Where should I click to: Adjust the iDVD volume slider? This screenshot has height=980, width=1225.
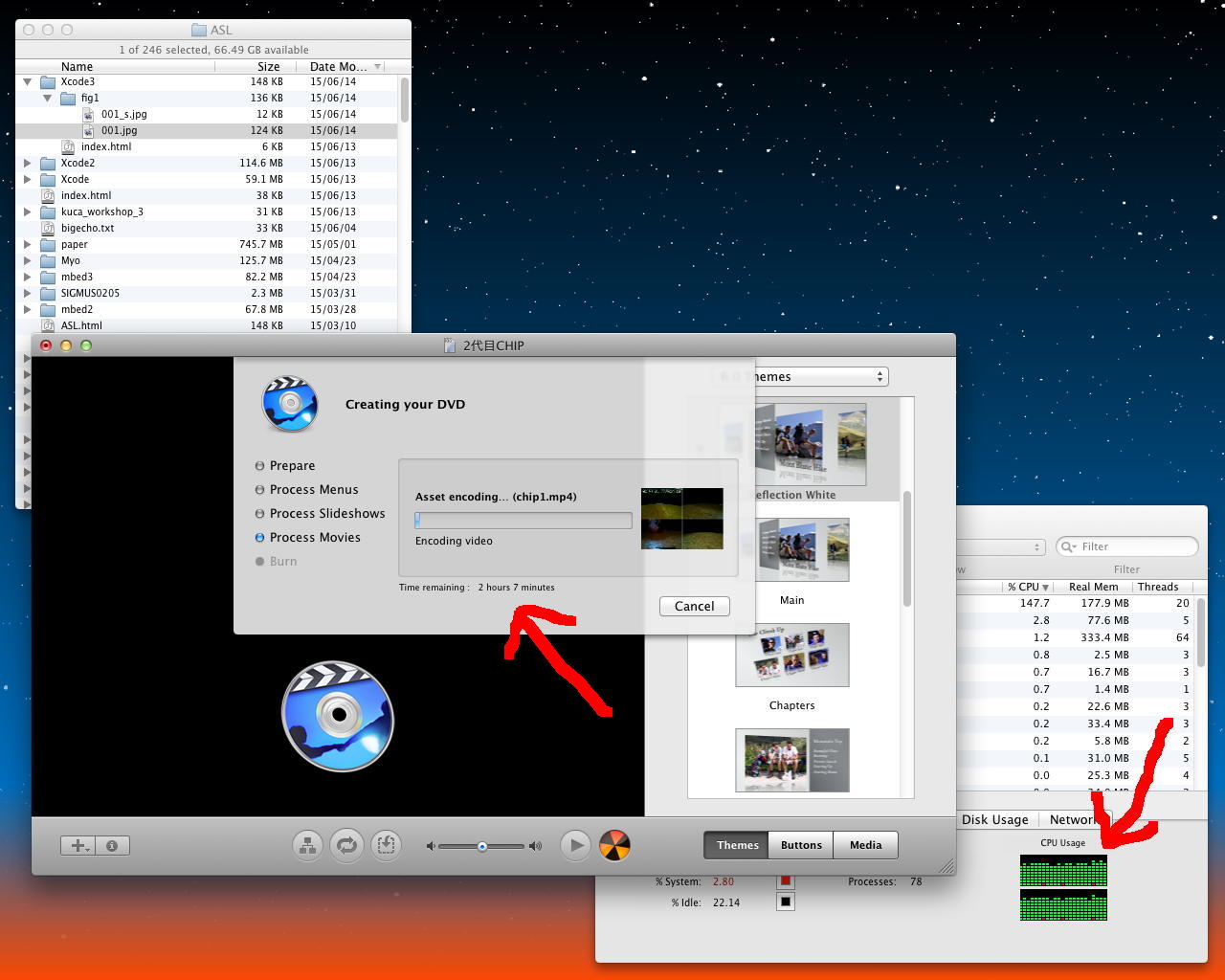click(x=482, y=846)
